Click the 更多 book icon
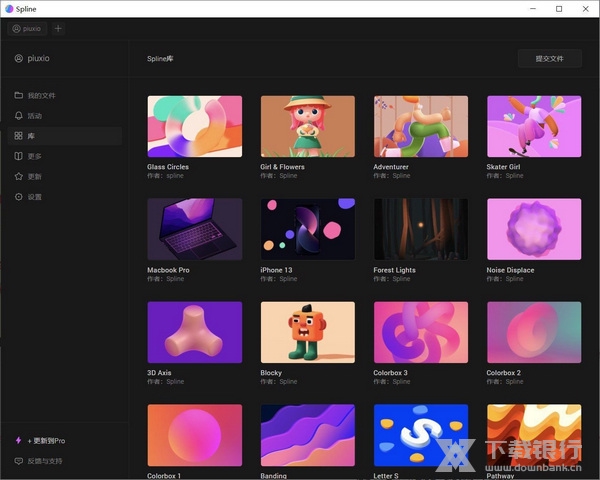The width and height of the screenshot is (600, 480). pyautogui.click(x=19, y=156)
